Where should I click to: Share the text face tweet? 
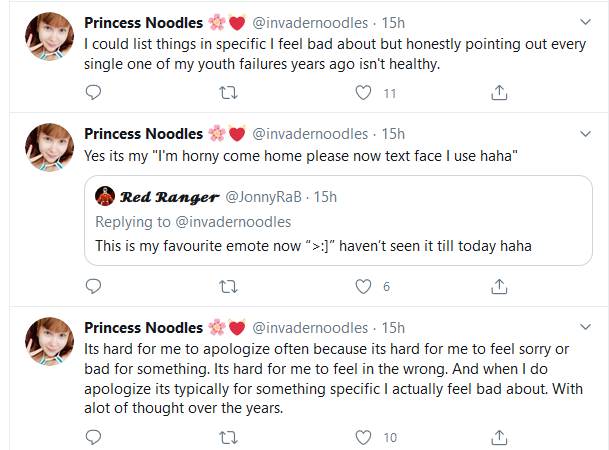pyautogui.click(x=499, y=287)
